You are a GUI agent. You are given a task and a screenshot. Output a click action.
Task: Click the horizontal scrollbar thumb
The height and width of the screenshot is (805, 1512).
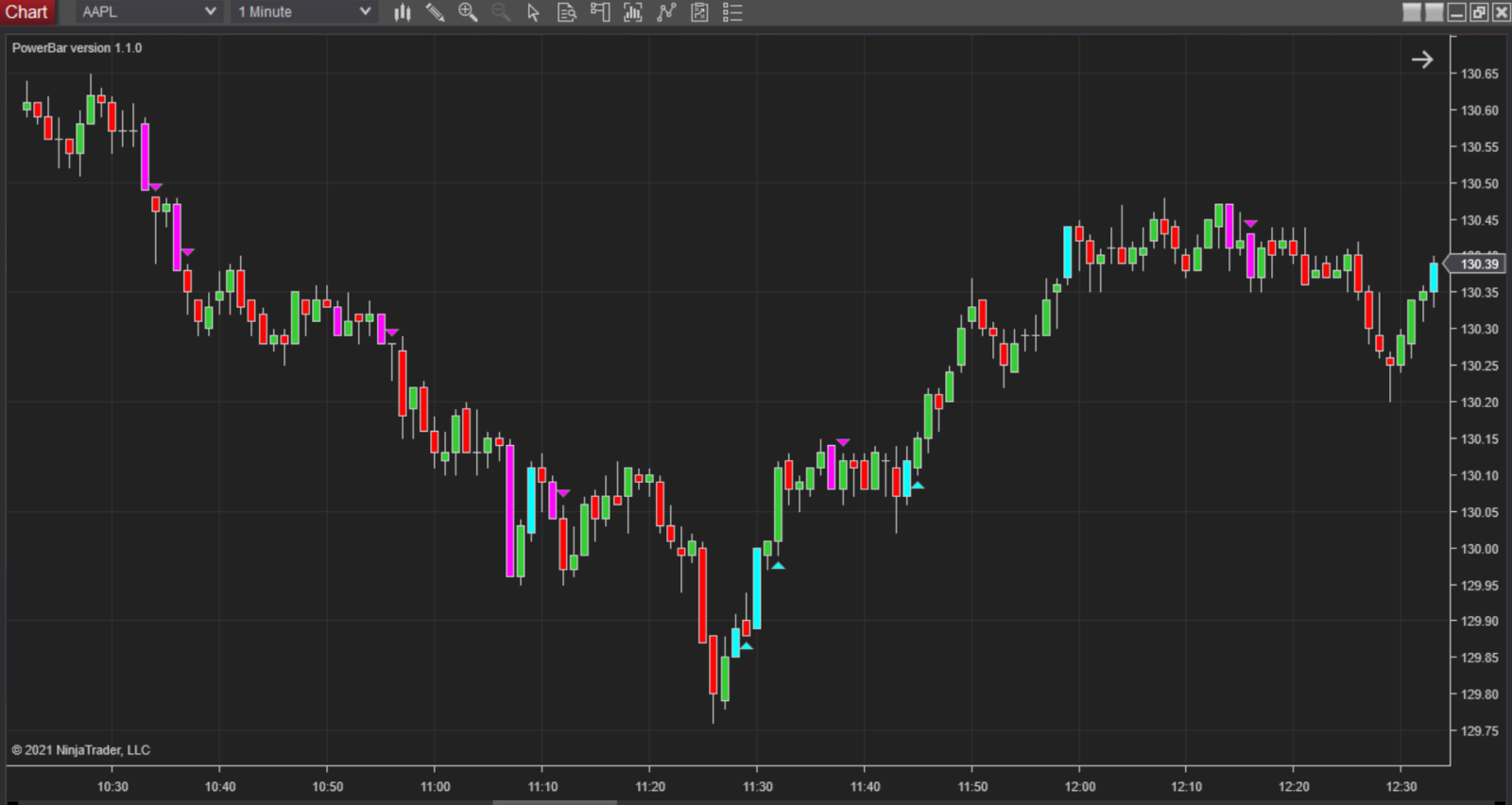[555, 802]
